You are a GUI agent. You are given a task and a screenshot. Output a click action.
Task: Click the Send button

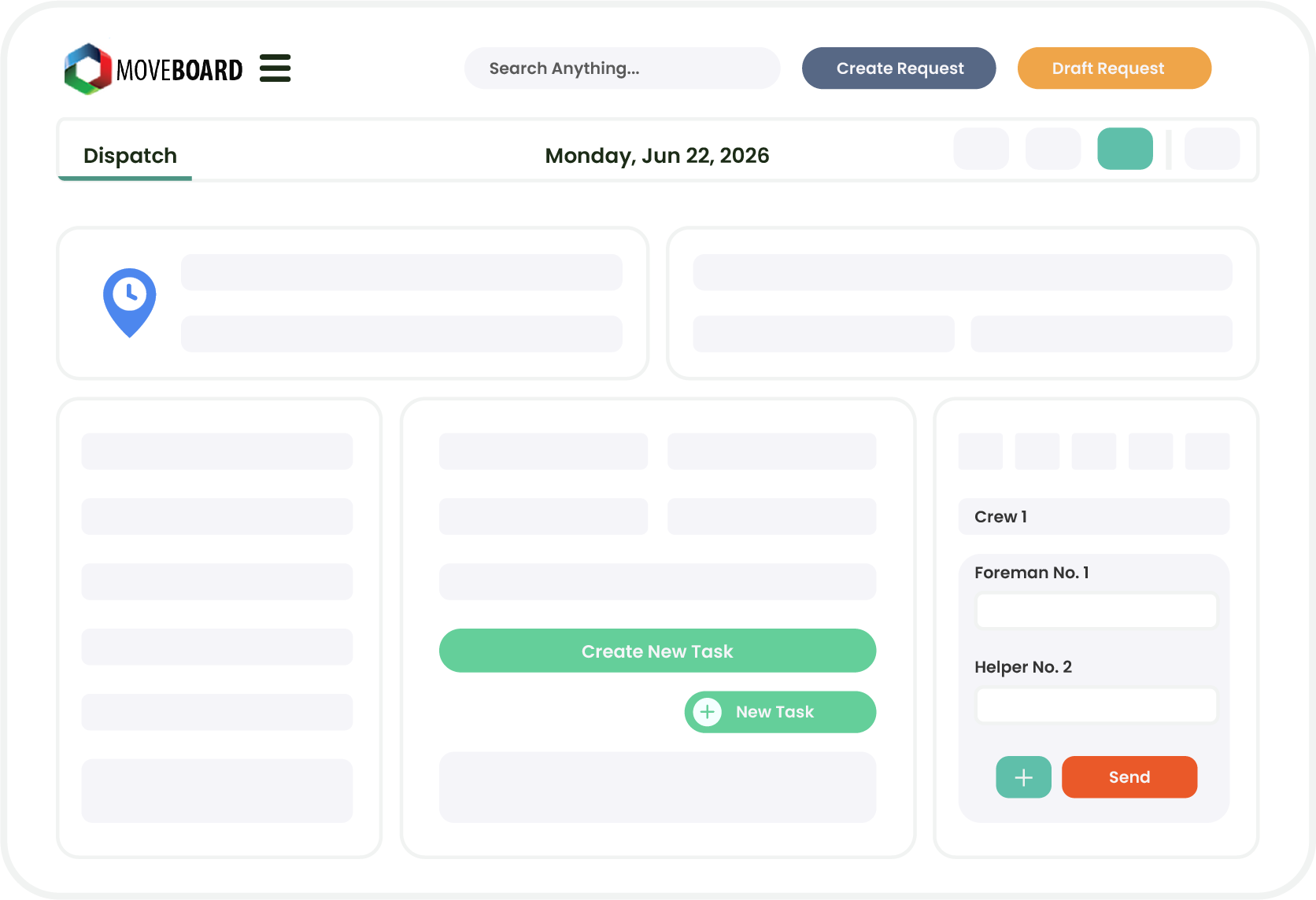point(1129,777)
